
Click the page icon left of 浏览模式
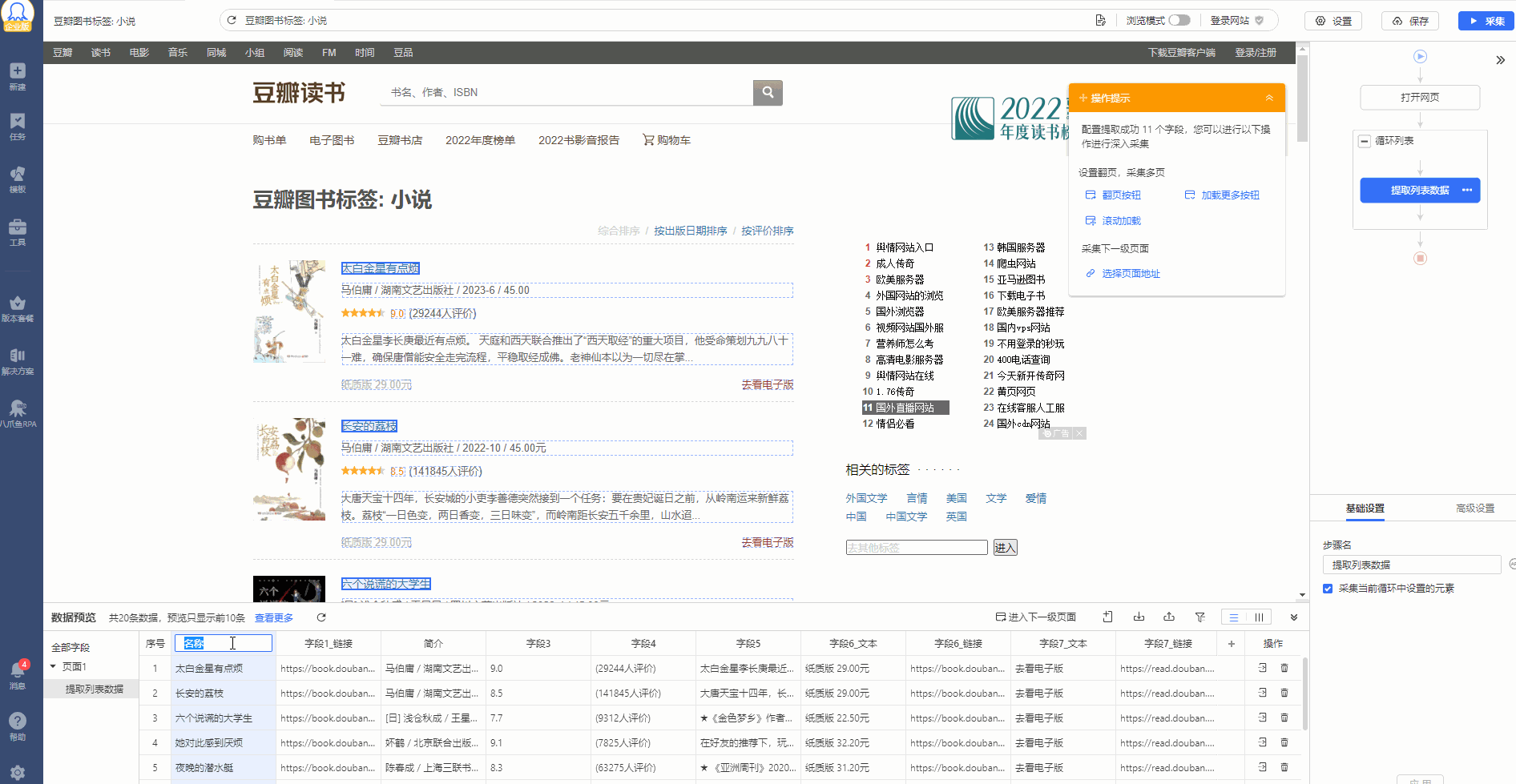(1101, 20)
